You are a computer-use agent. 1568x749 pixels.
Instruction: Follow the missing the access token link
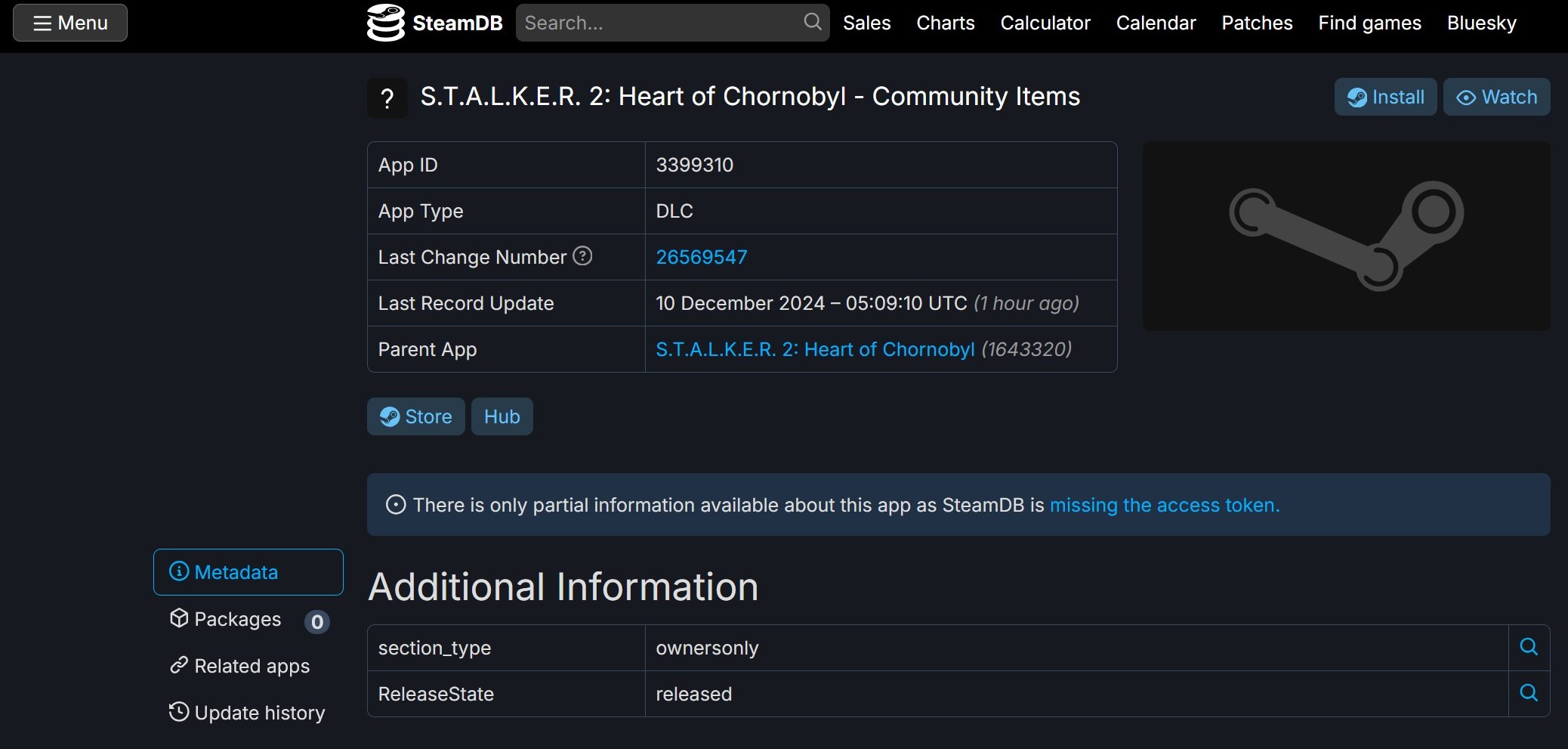pos(1165,505)
